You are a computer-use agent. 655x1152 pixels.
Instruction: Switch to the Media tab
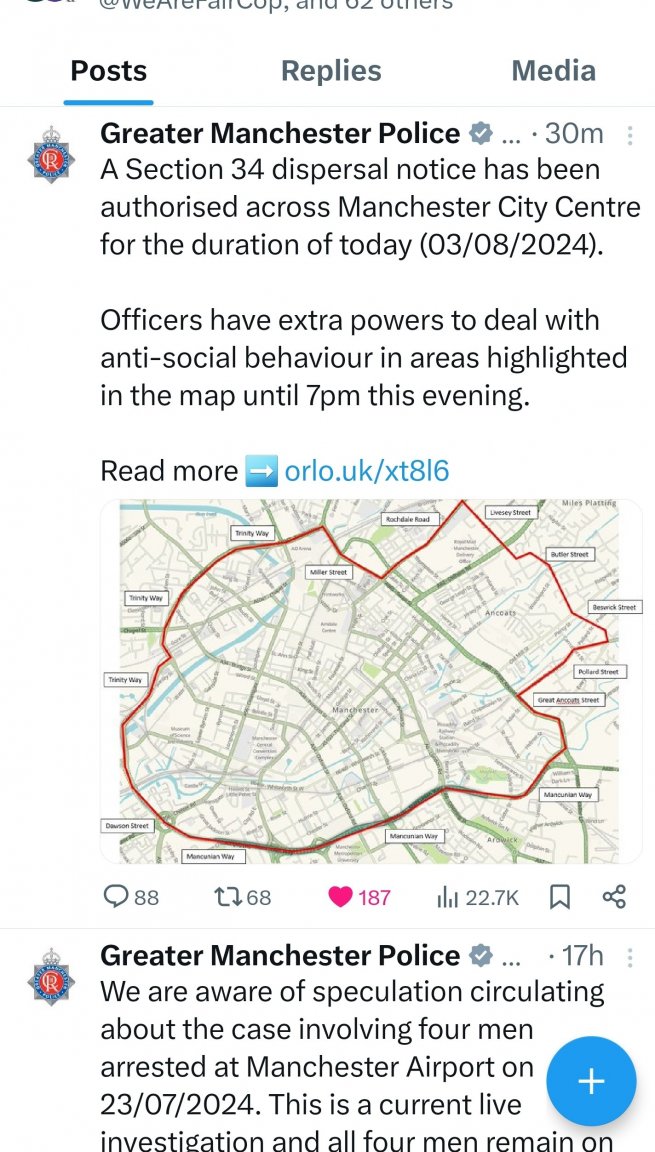click(553, 71)
